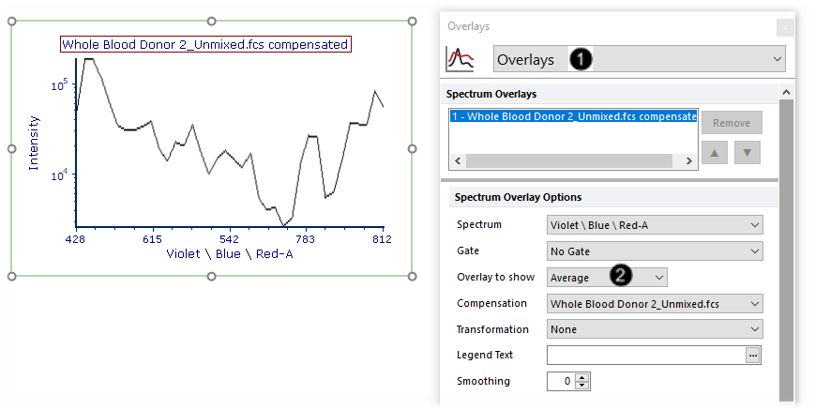Move selected overlay up with arrow button
This screenshot has height=410, width=815.
(715, 152)
